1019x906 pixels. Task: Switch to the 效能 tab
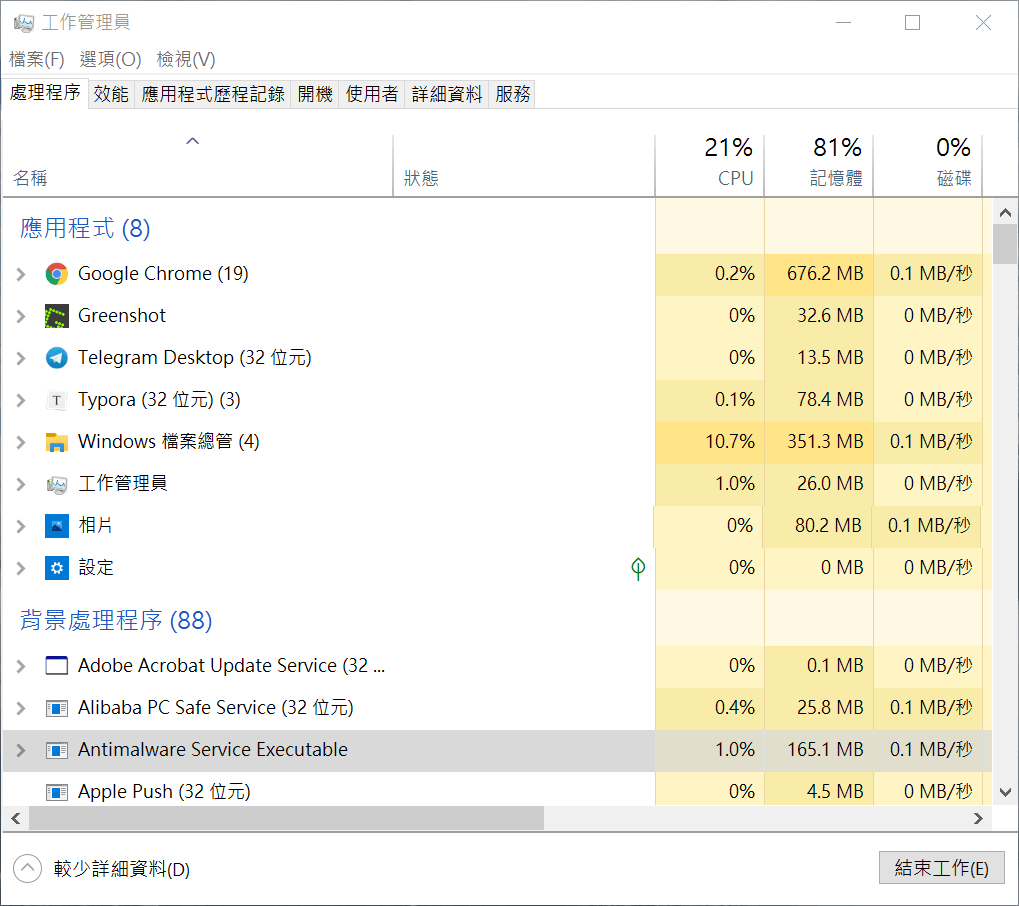(111, 94)
